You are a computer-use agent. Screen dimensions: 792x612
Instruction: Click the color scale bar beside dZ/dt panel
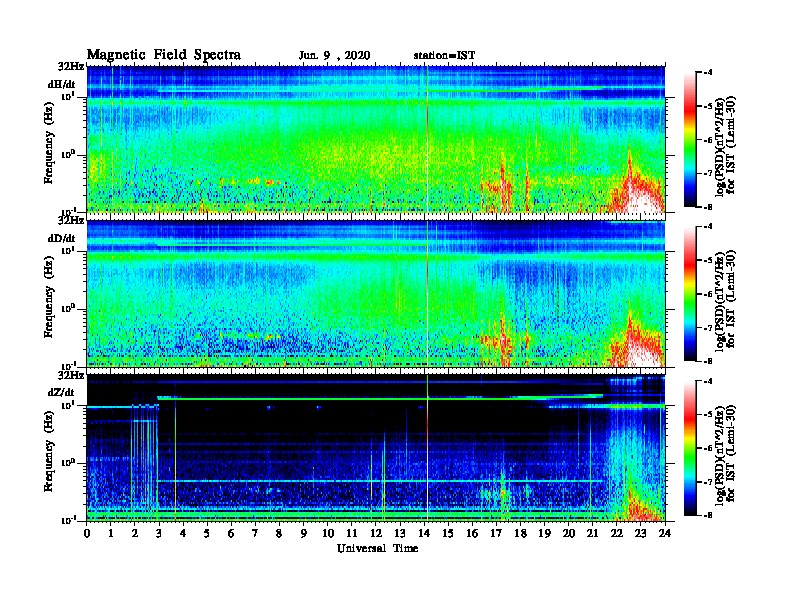690,448
